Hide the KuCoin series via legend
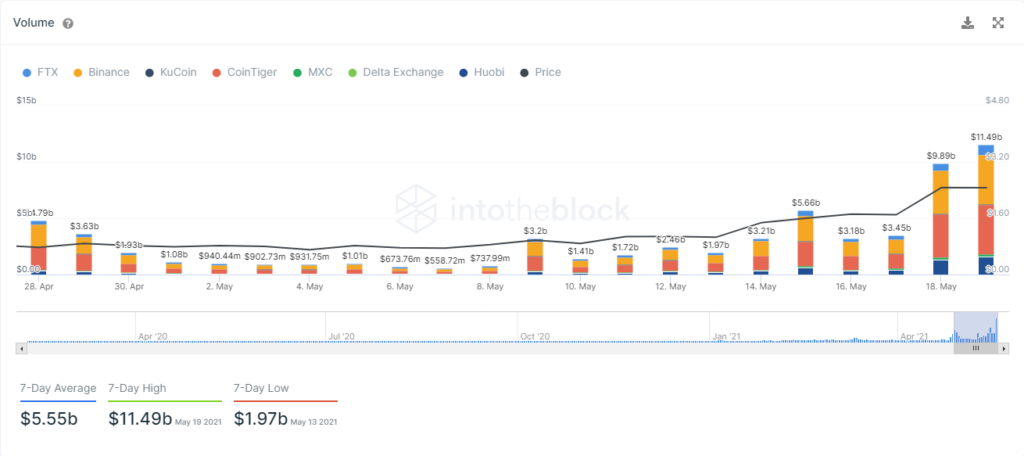The width and height of the screenshot is (1024, 456). click(170, 73)
